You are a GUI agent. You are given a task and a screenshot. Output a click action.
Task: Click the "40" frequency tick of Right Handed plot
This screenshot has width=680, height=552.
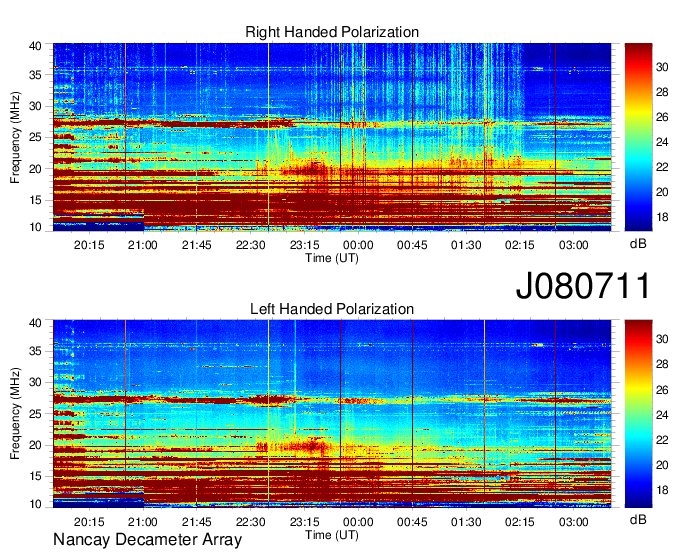[35, 46]
